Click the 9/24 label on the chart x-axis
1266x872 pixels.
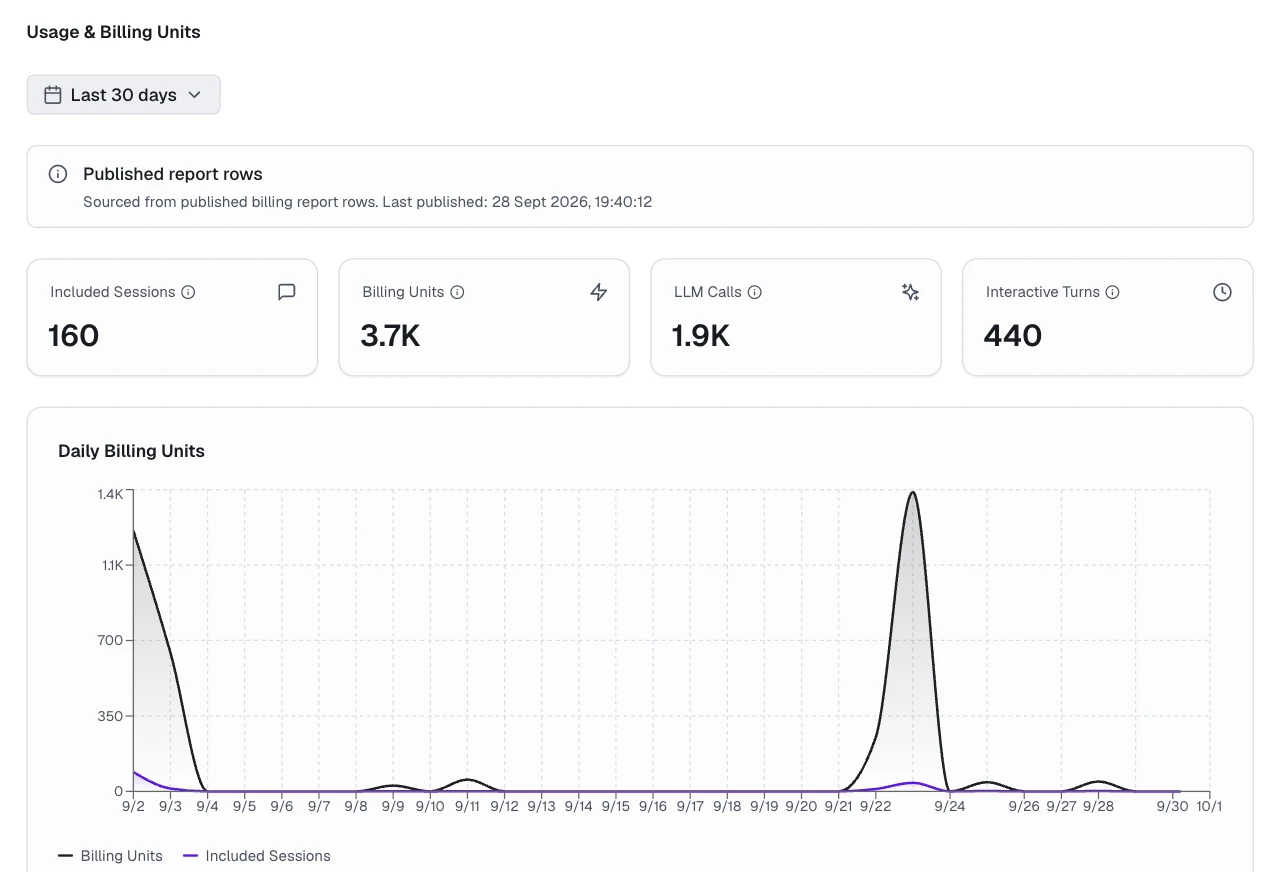point(950,806)
